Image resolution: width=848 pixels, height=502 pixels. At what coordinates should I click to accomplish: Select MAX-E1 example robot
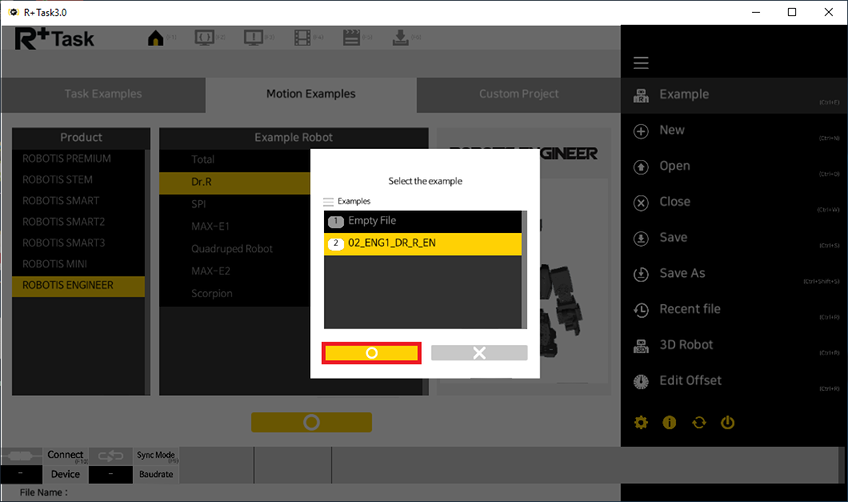pyautogui.click(x=235, y=227)
